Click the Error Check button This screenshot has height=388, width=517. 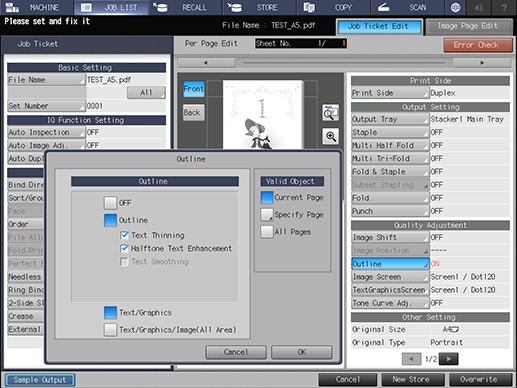tap(478, 45)
